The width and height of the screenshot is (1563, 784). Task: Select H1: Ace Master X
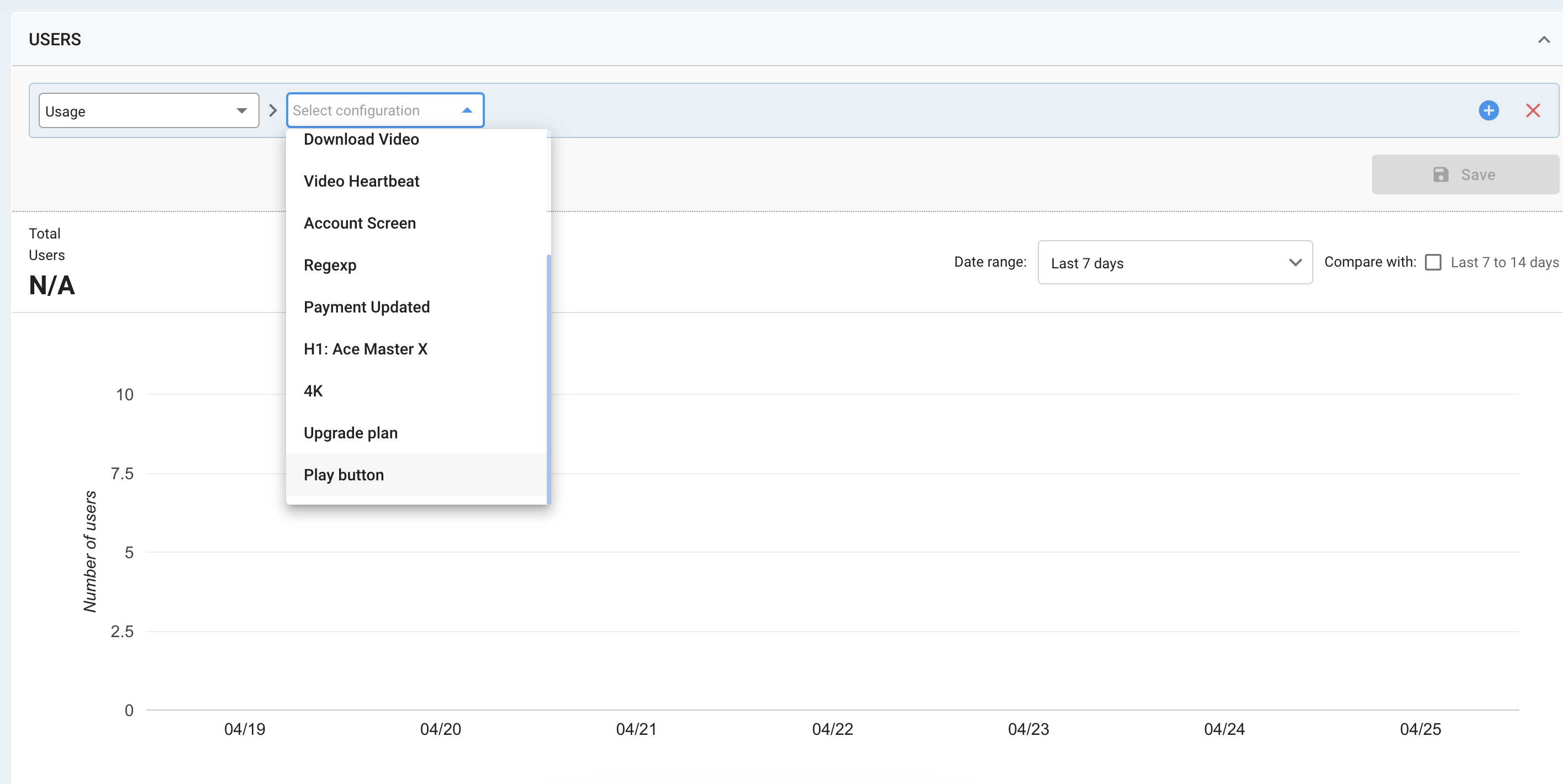pyautogui.click(x=417, y=348)
